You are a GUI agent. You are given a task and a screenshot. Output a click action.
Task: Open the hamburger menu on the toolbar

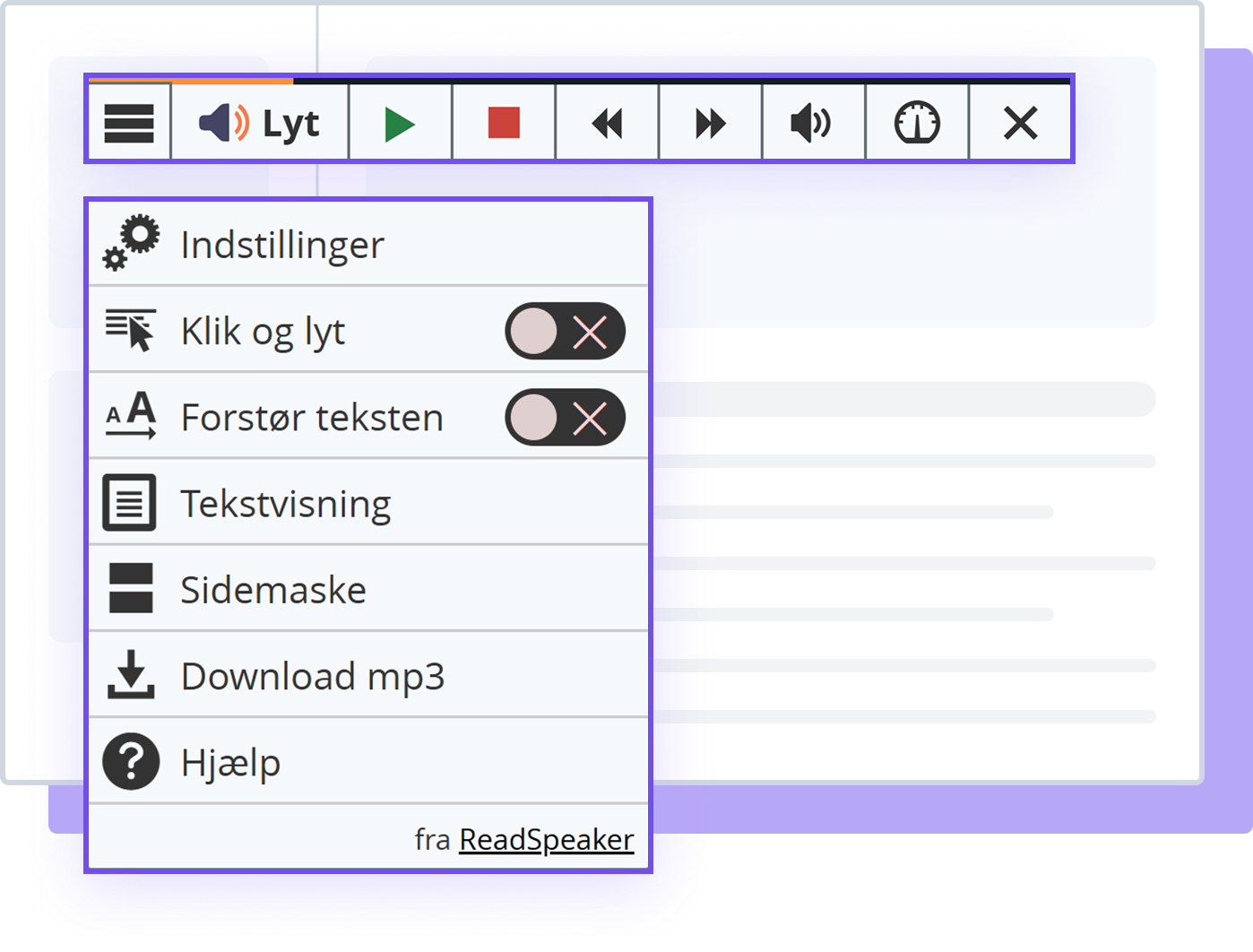pyautogui.click(x=128, y=123)
